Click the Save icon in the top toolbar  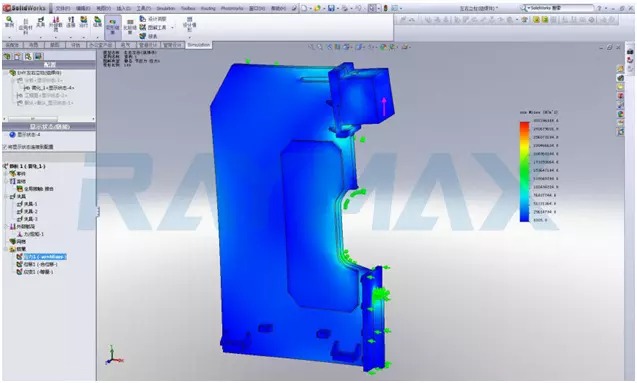click(x=332, y=8)
